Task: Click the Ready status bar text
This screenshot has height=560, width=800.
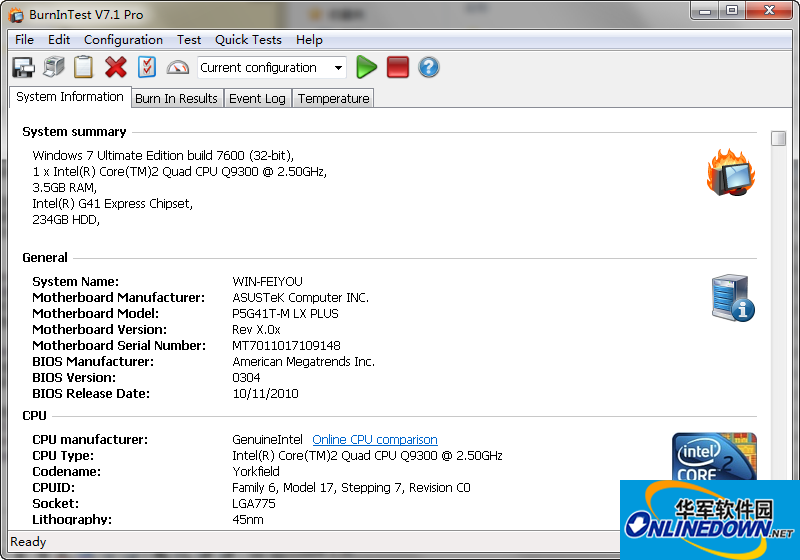Action: click(28, 542)
